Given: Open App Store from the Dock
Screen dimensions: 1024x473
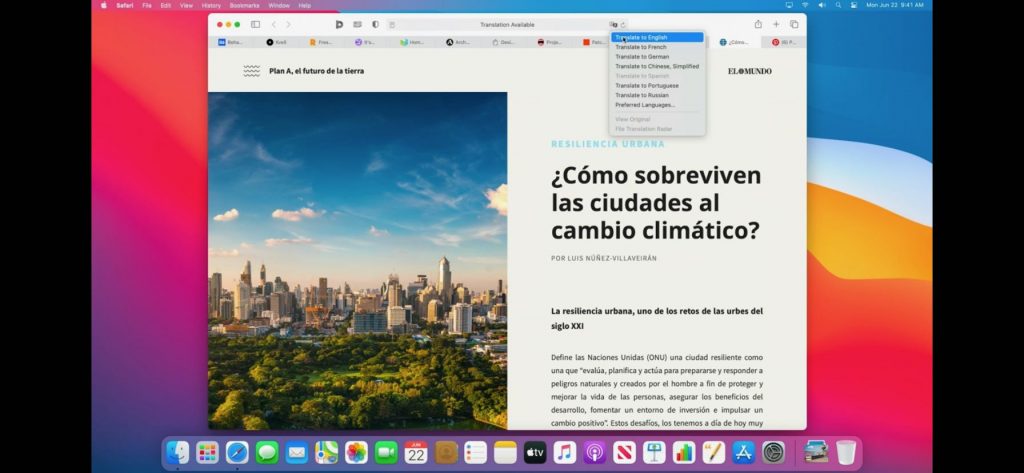Looking at the screenshot, I should [x=743, y=452].
